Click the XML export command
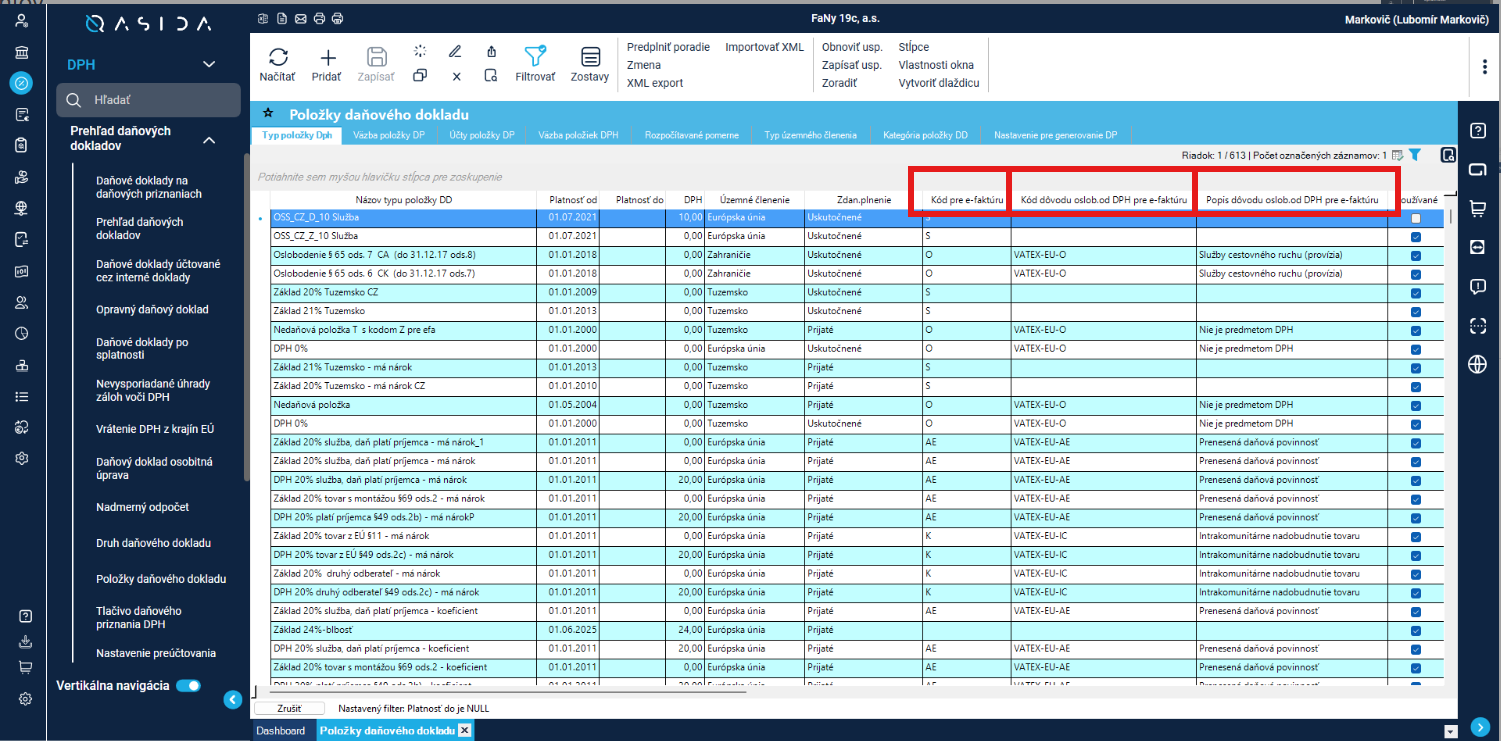 click(x=655, y=83)
